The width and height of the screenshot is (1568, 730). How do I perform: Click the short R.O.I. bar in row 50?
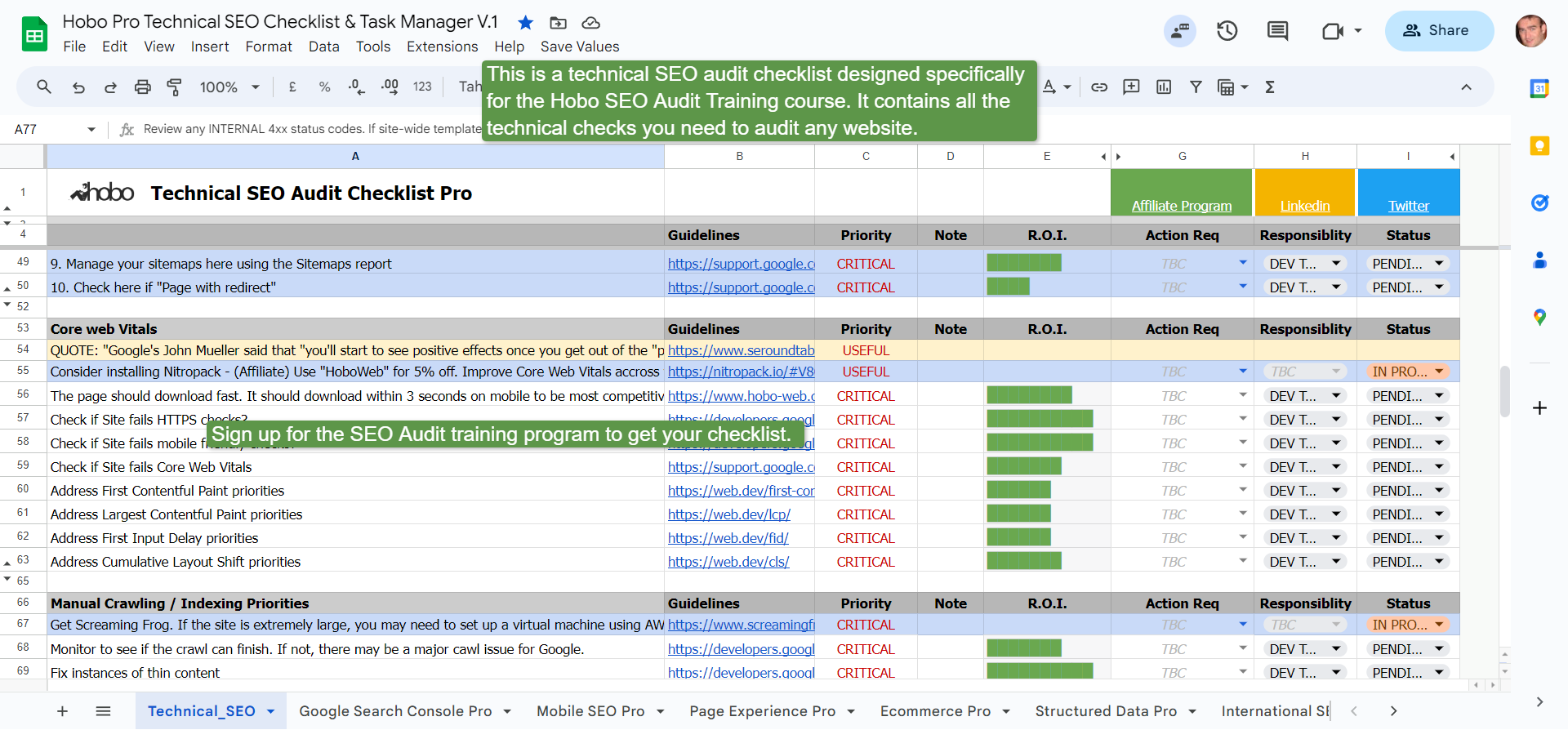click(x=1008, y=287)
